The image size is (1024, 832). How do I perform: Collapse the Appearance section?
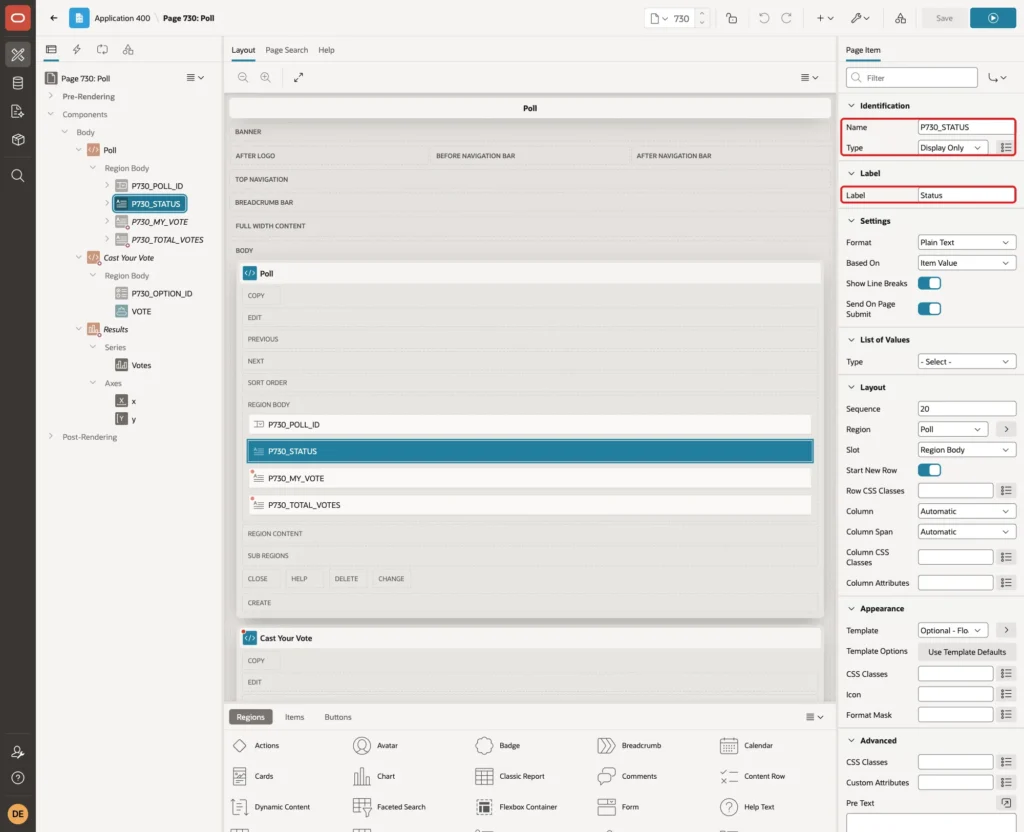(851, 608)
